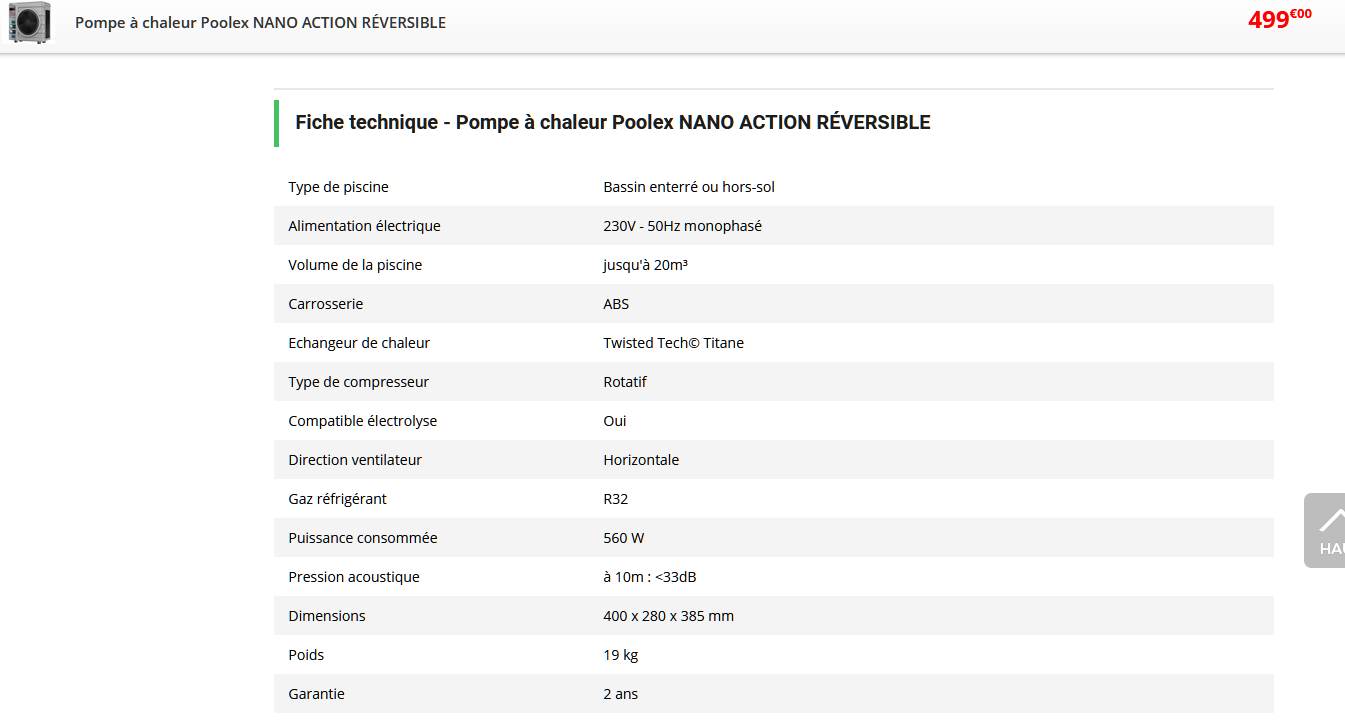Click the Horizontale ventilator direction value
Image resolution: width=1345 pixels, height=723 pixels.
(x=641, y=460)
